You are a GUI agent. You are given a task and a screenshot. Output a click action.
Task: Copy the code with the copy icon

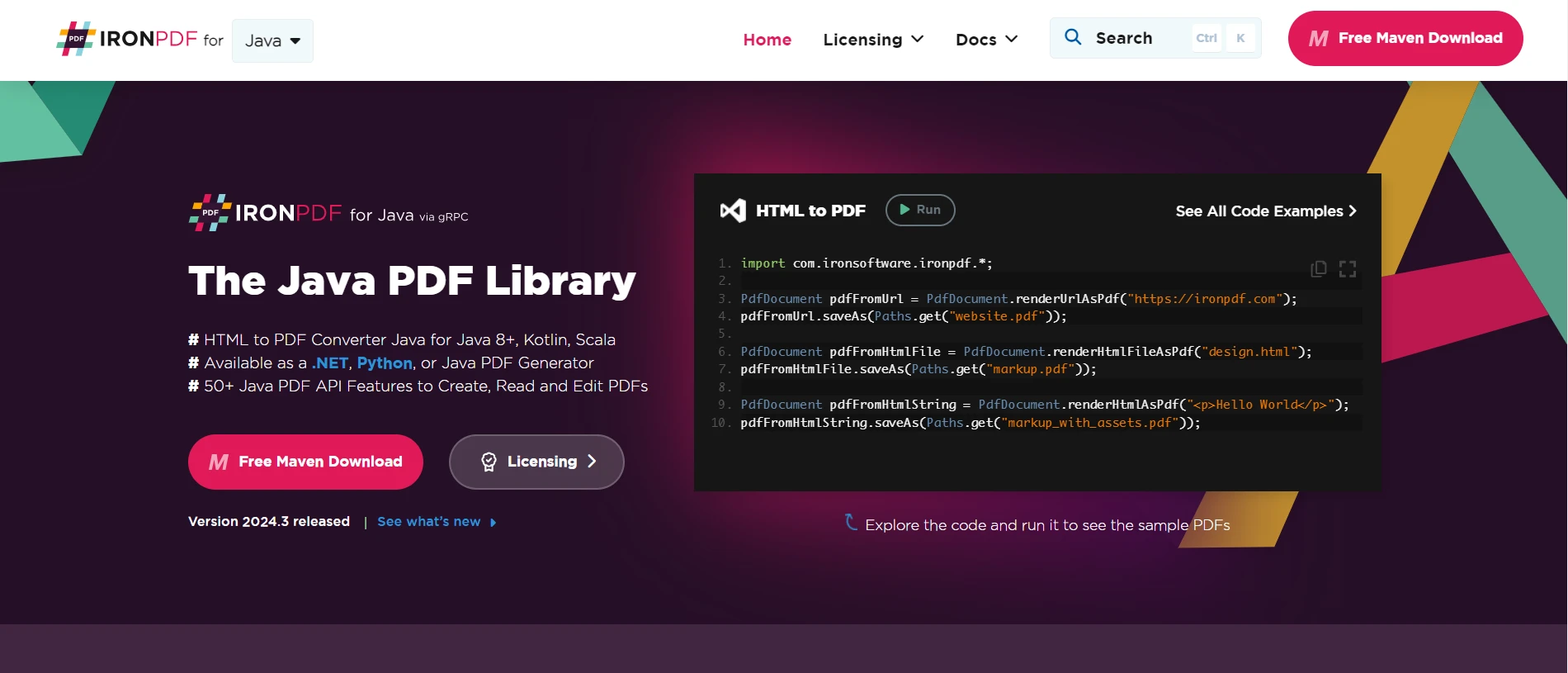coord(1319,269)
